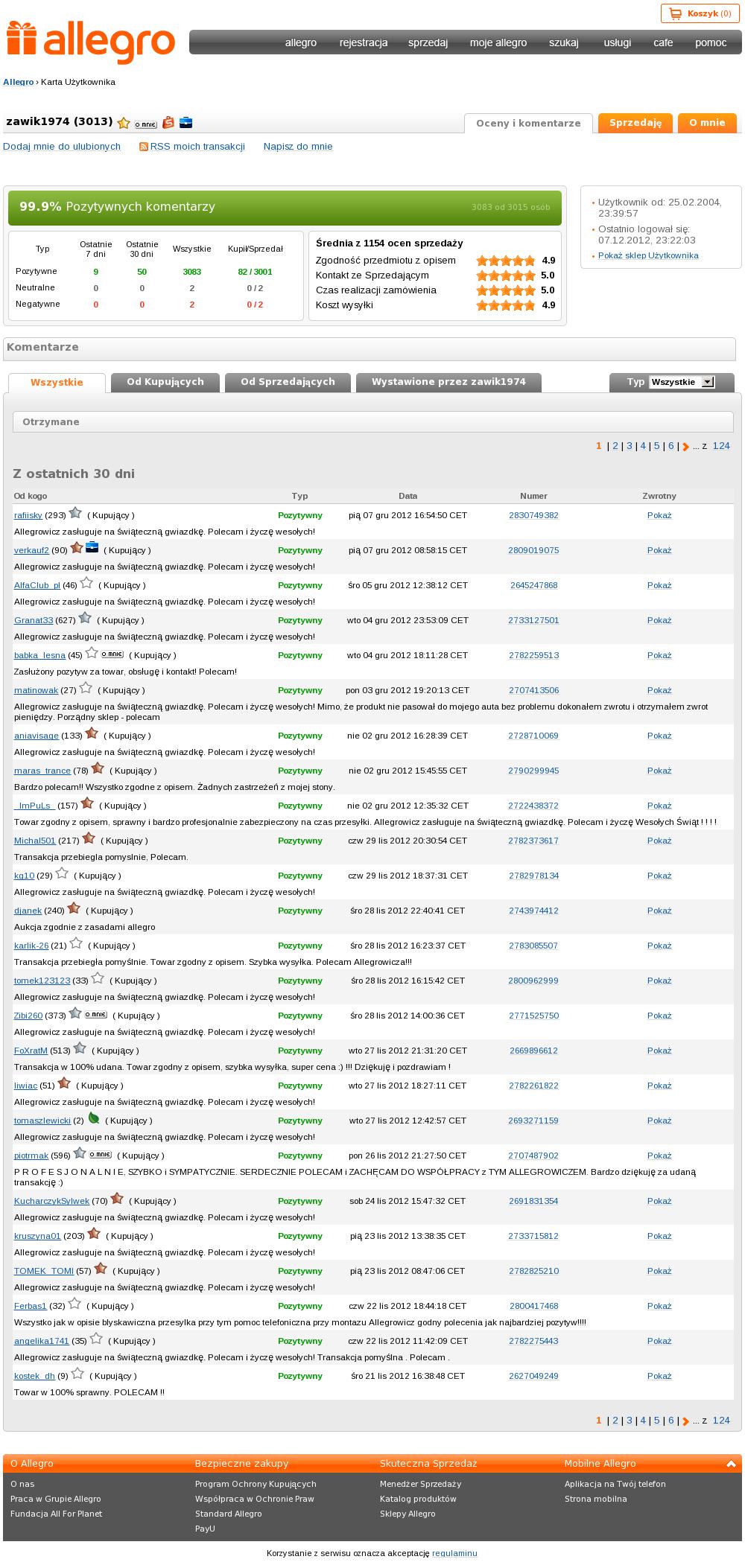Click the 'Napisz do mnie' link
Screen dimensions: 745x1568
(298, 147)
